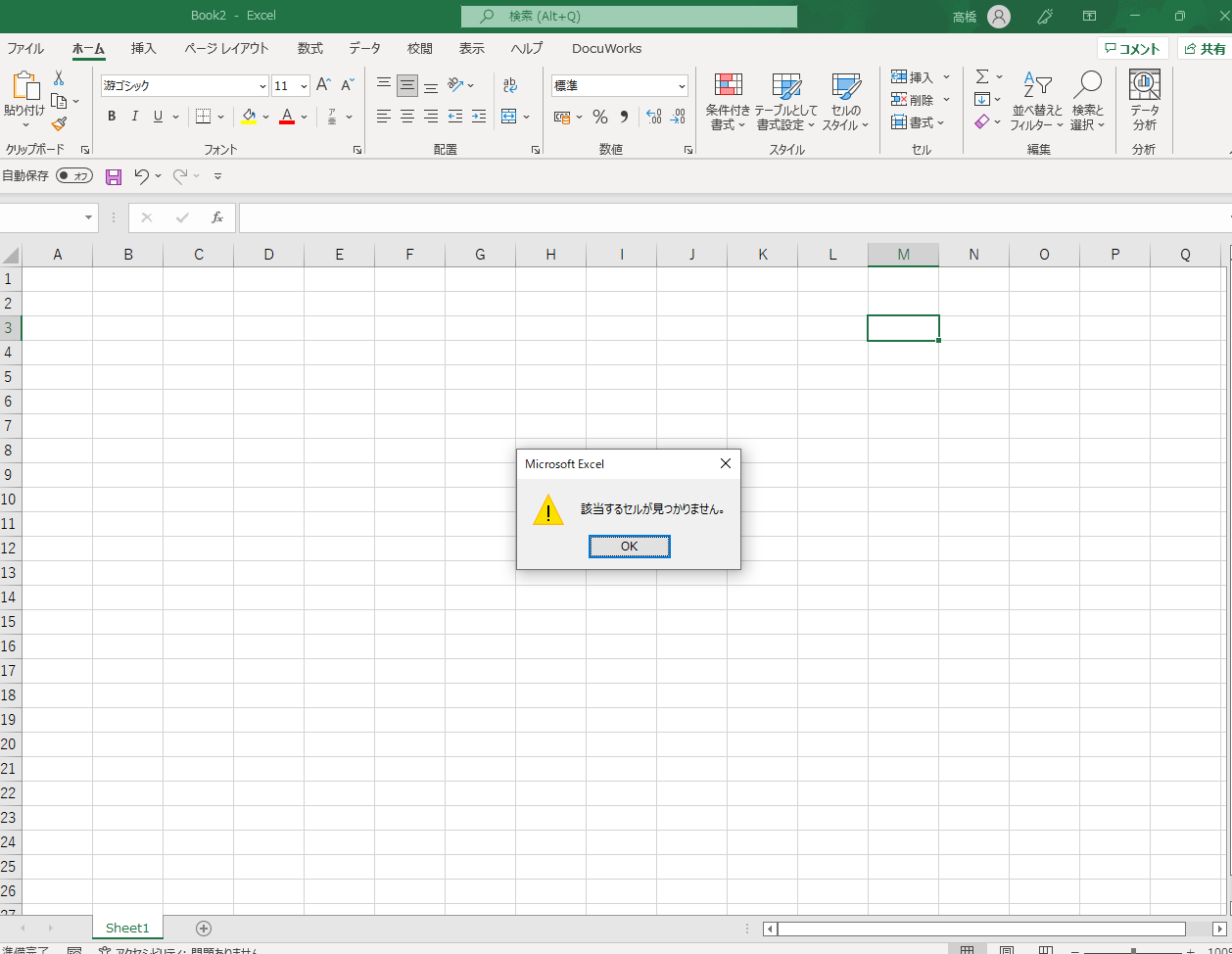The image size is (1232, 954).
Task: Click the Undo arrow
Action: tap(142, 176)
